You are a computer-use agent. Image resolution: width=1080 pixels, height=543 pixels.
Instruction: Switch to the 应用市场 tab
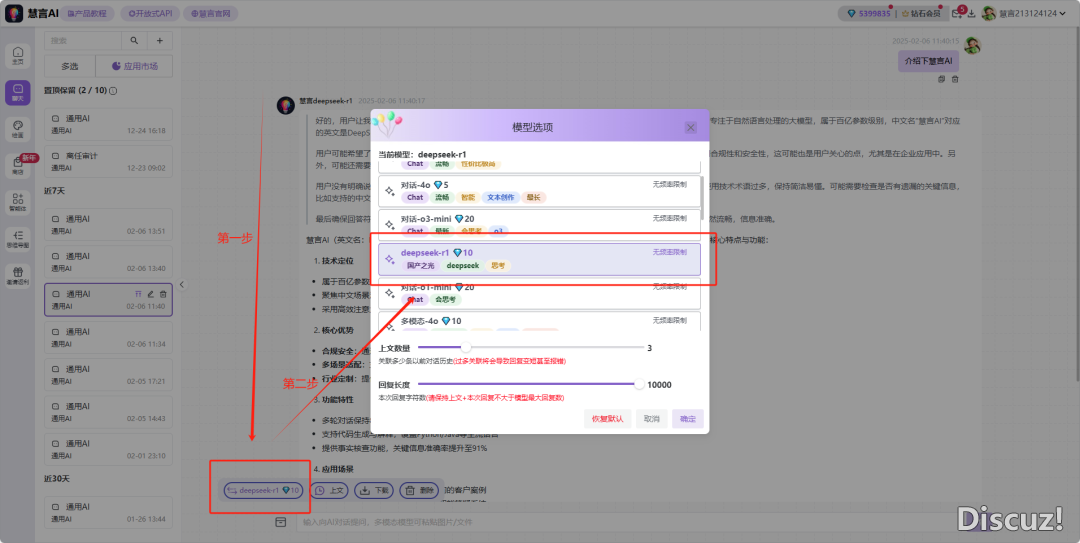click(x=134, y=66)
